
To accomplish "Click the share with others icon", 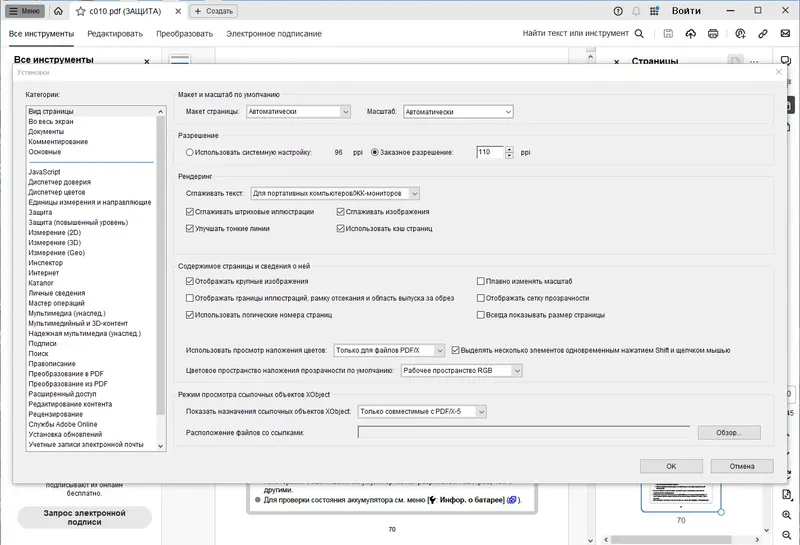I will coord(740,34).
